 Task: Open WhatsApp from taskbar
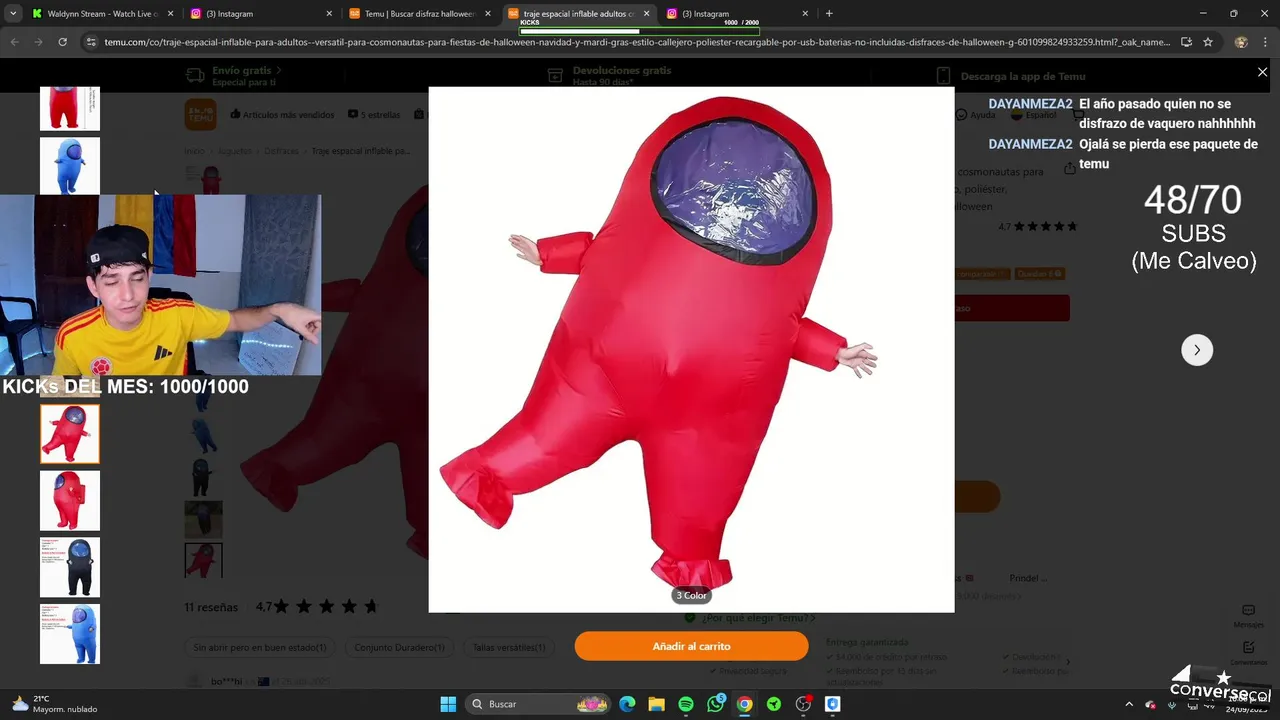coord(715,704)
